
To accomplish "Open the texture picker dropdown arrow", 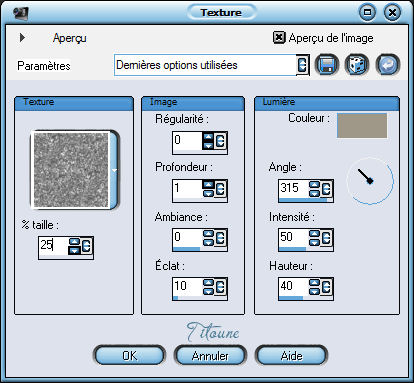I will coord(114,170).
